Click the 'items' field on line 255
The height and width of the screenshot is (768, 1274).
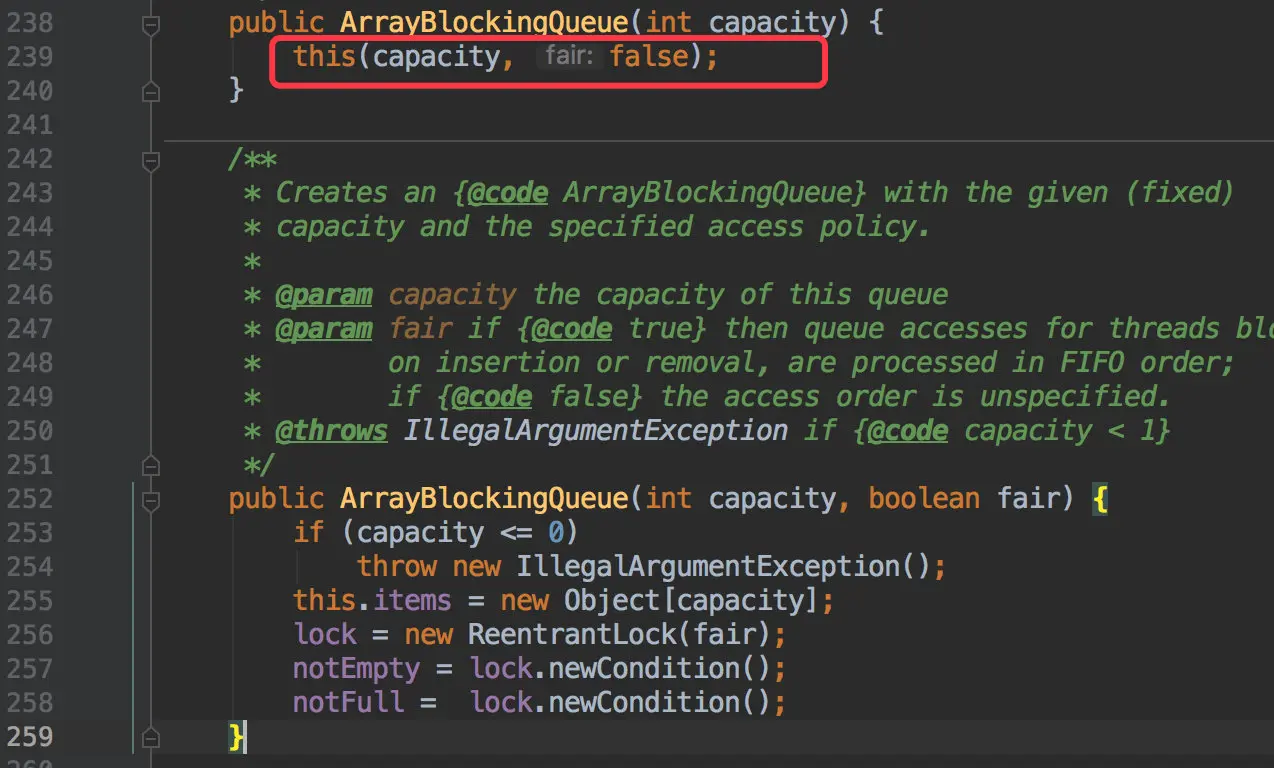click(411, 600)
